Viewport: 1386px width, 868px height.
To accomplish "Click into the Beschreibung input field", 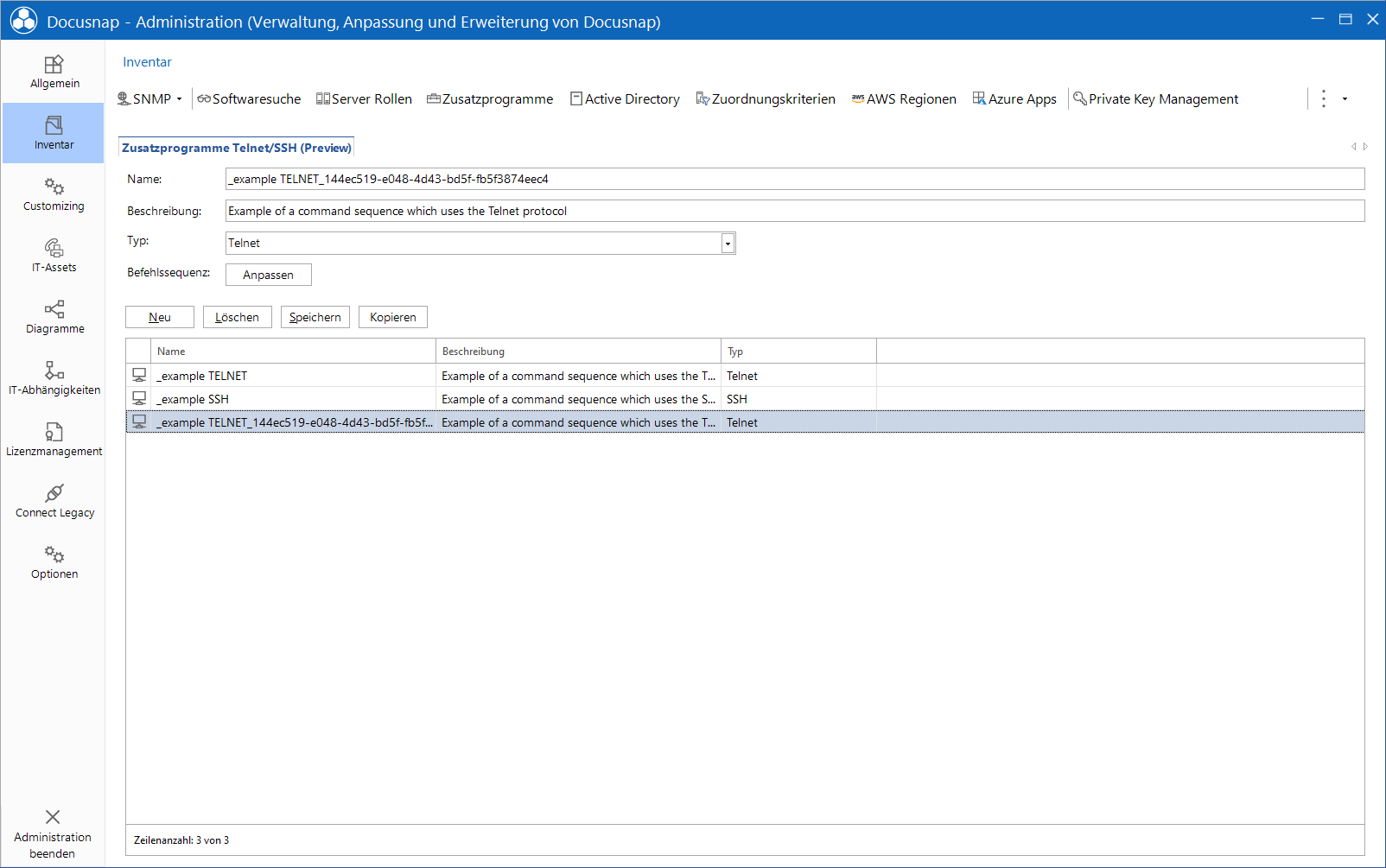I will 795,211.
